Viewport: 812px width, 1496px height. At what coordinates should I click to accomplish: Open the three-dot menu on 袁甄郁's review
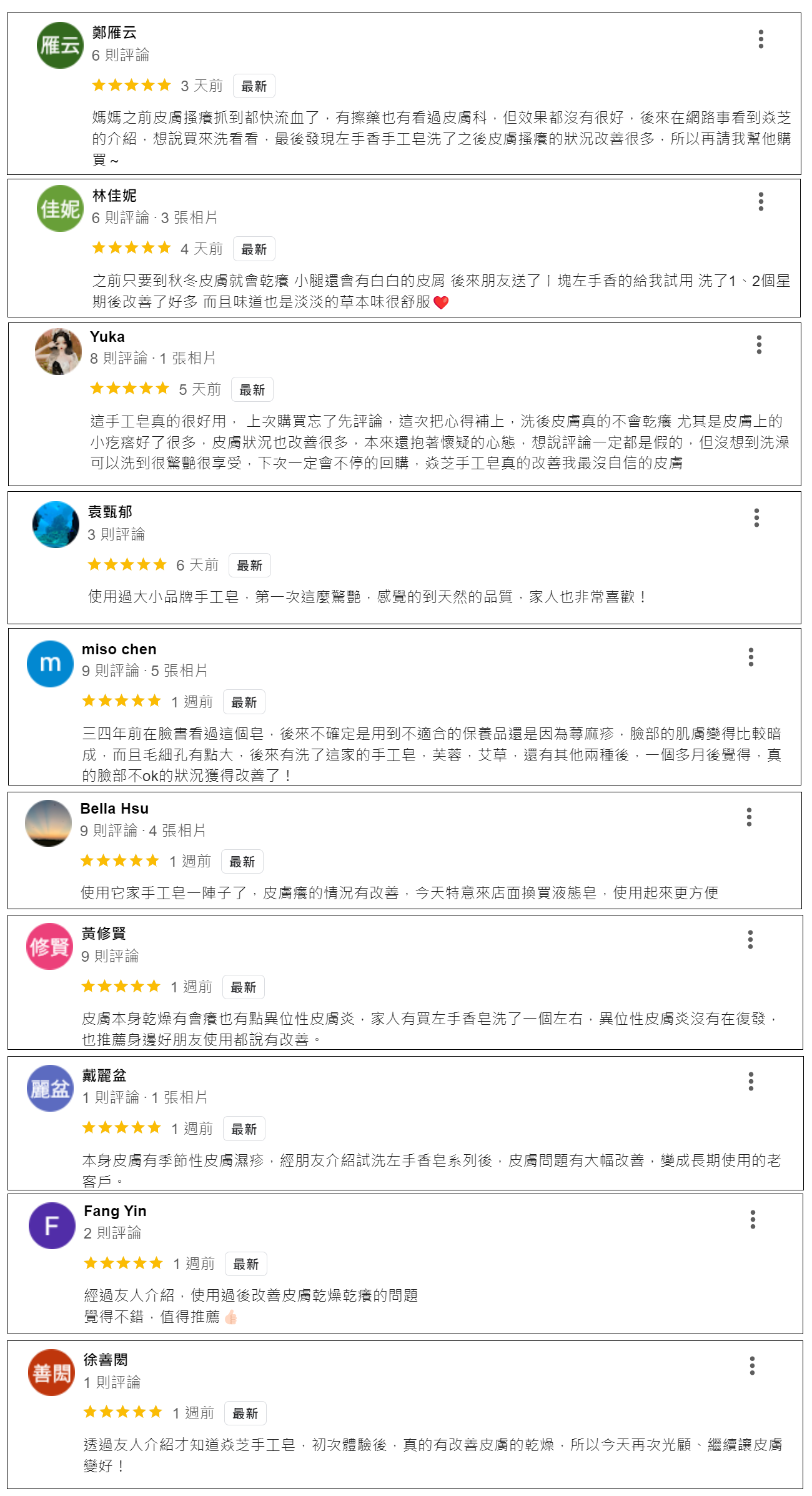coord(756,517)
